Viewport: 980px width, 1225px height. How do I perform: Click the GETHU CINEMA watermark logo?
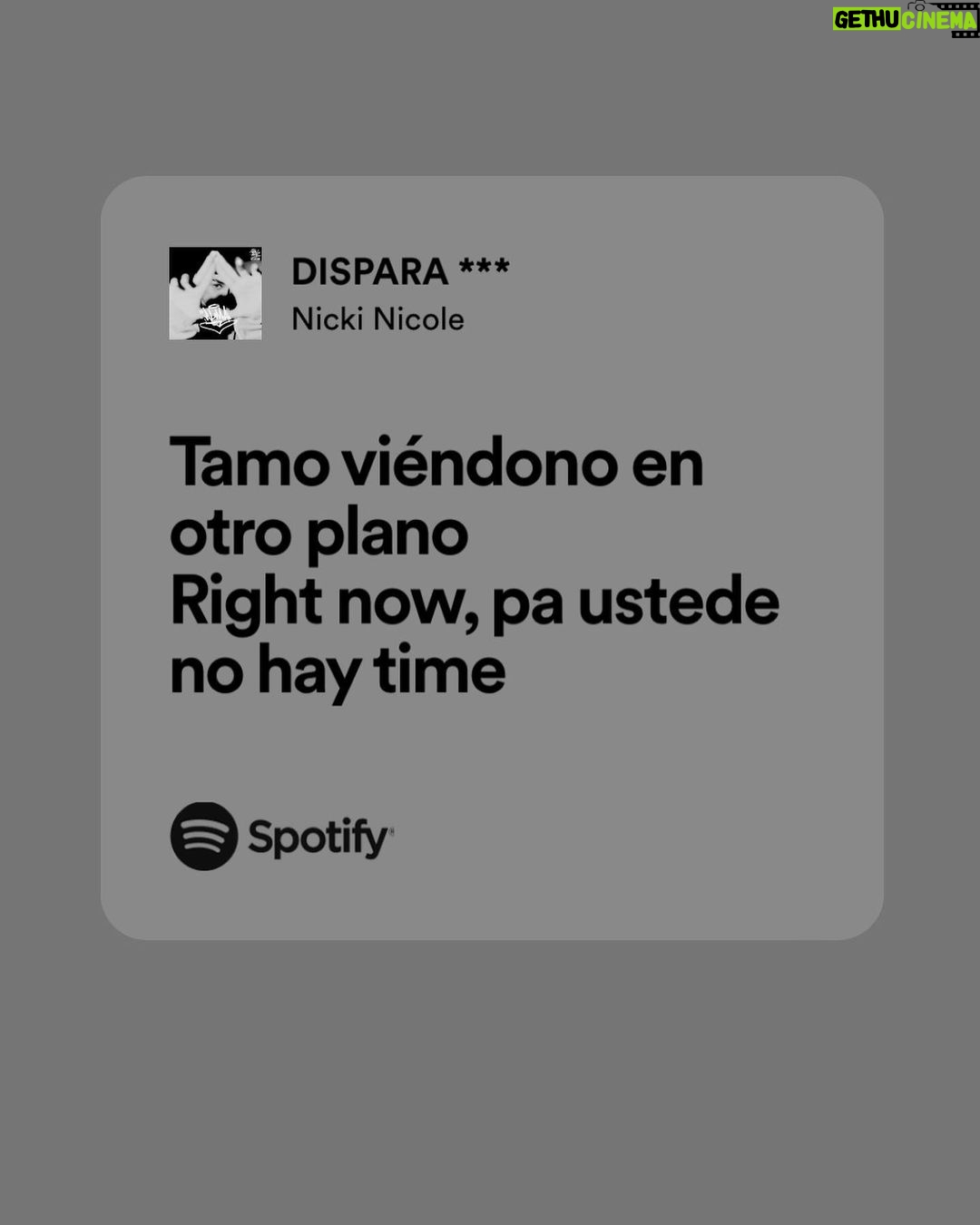(x=906, y=19)
